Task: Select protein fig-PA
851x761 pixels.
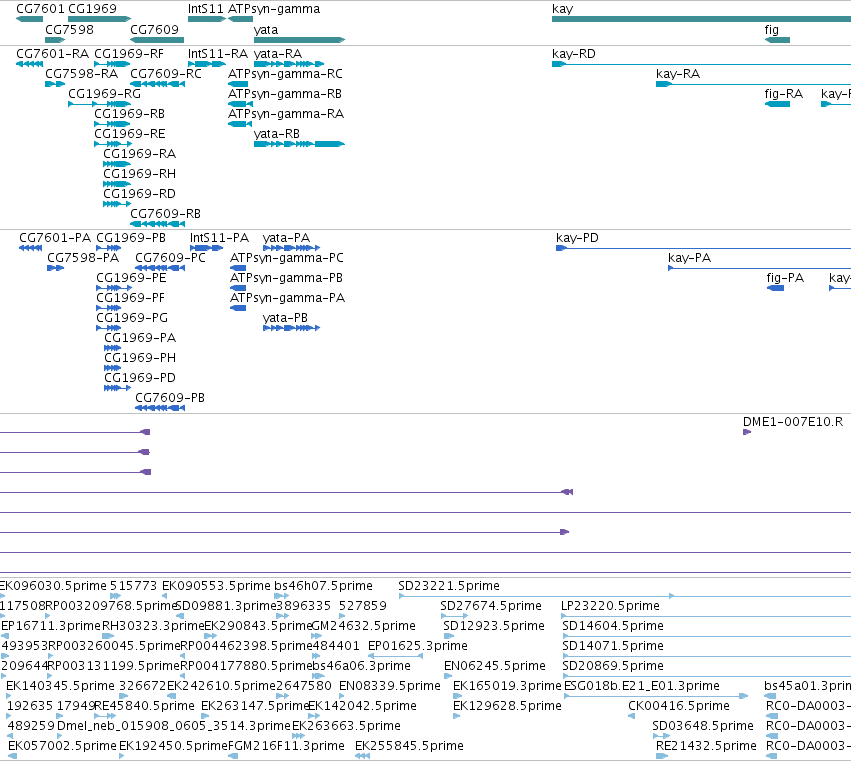Action: point(785,278)
